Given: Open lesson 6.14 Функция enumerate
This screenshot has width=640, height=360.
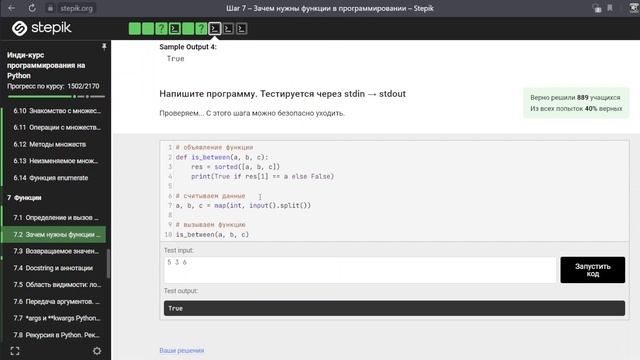Looking at the screenshot, I should click(51, 178).
